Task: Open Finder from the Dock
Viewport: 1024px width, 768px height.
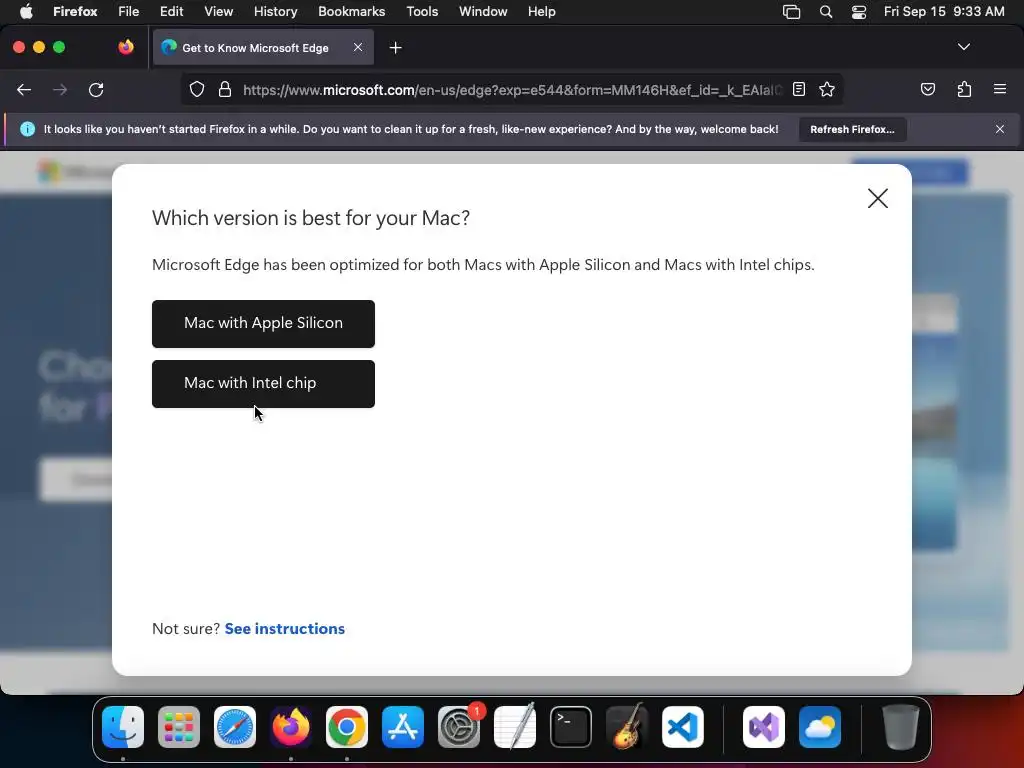Action: point(123,727)
